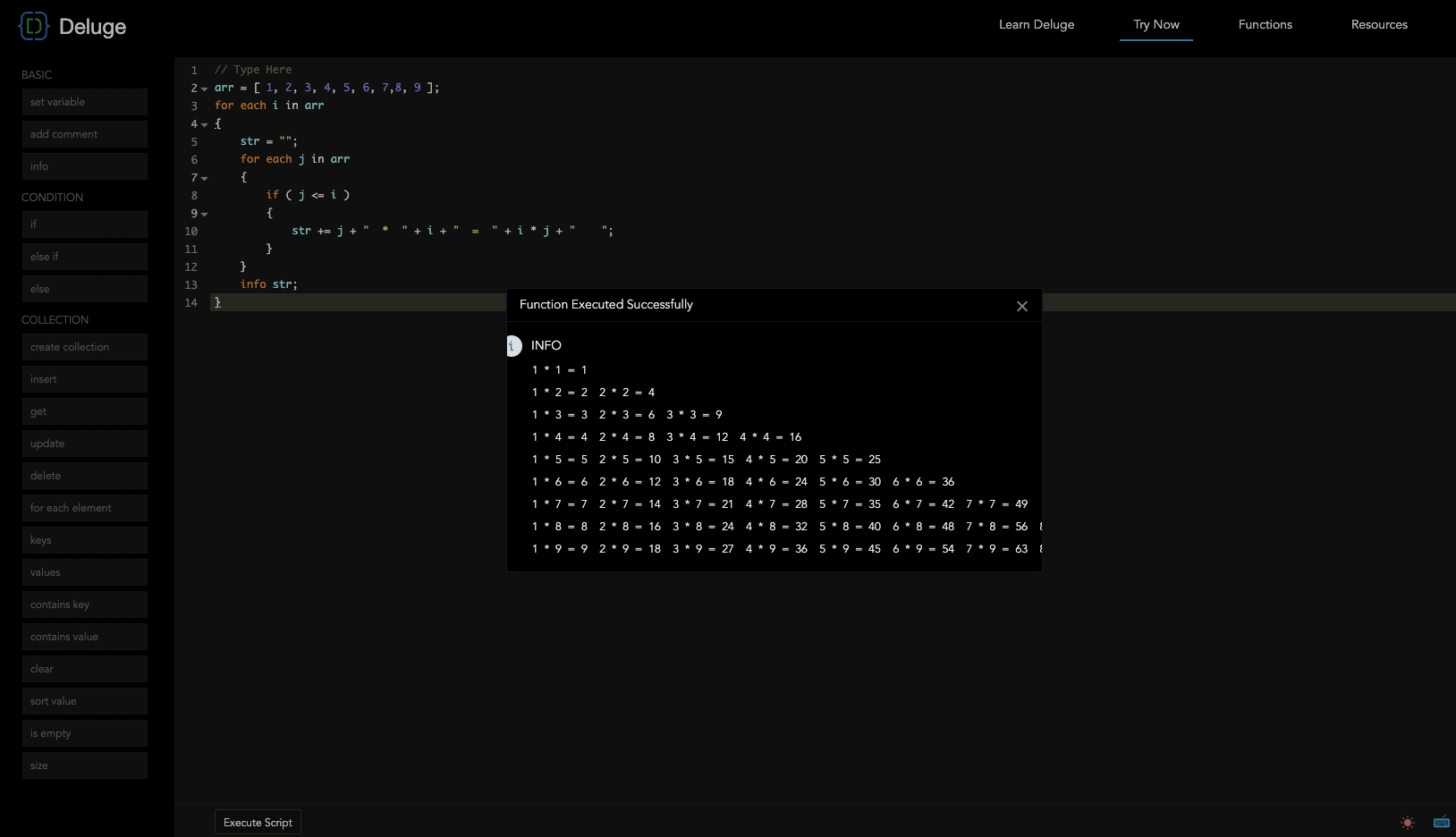
Task: Insert the is empty snippet
Action: click(x=85, y=733)
